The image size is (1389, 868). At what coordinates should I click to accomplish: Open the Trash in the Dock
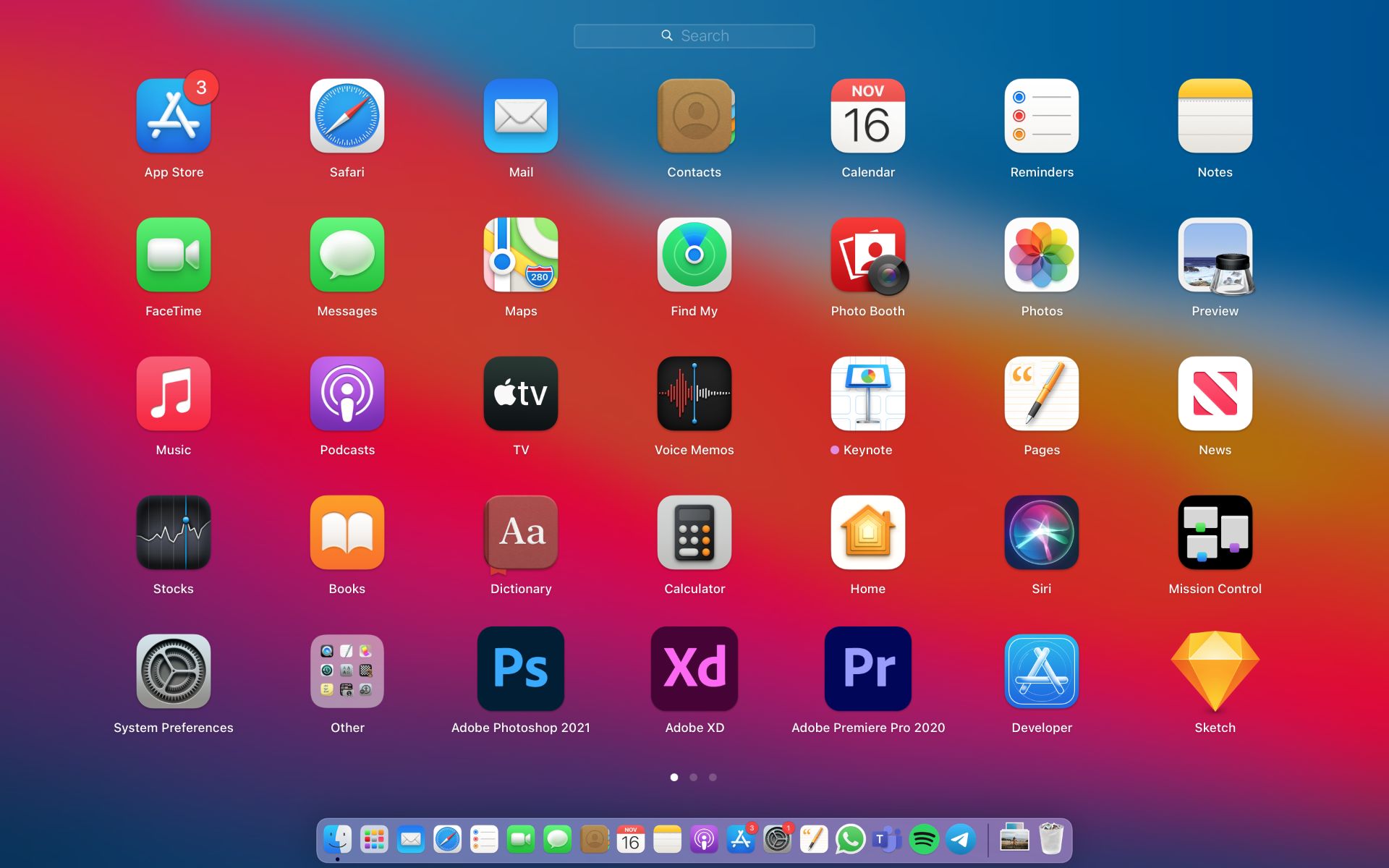[1051, 840]
